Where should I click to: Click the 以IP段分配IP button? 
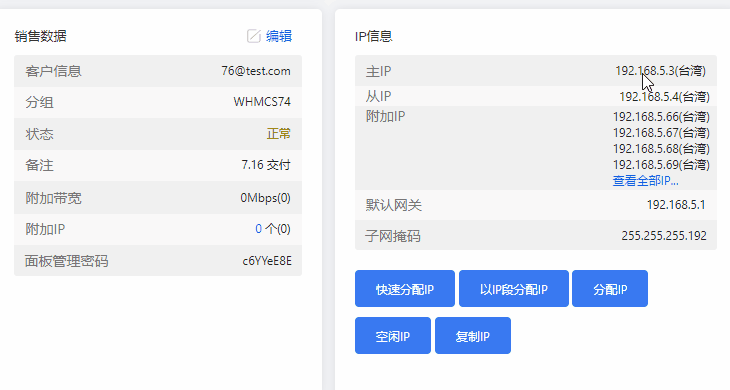[x=514, y=289]
